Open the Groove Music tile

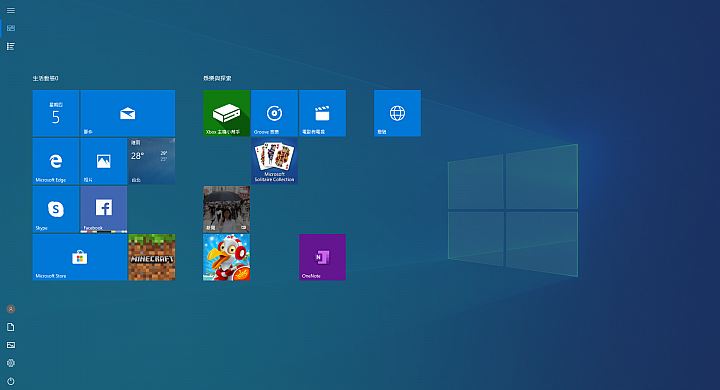(x=275, y=113)
